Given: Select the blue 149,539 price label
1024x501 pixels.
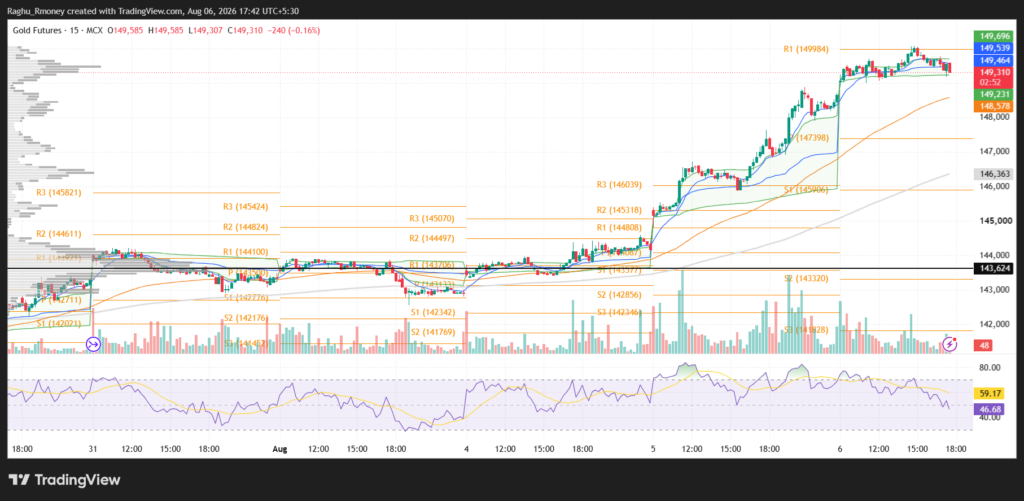Looking at the screenshot, I should pyautogui.click(x=993, y=48).
